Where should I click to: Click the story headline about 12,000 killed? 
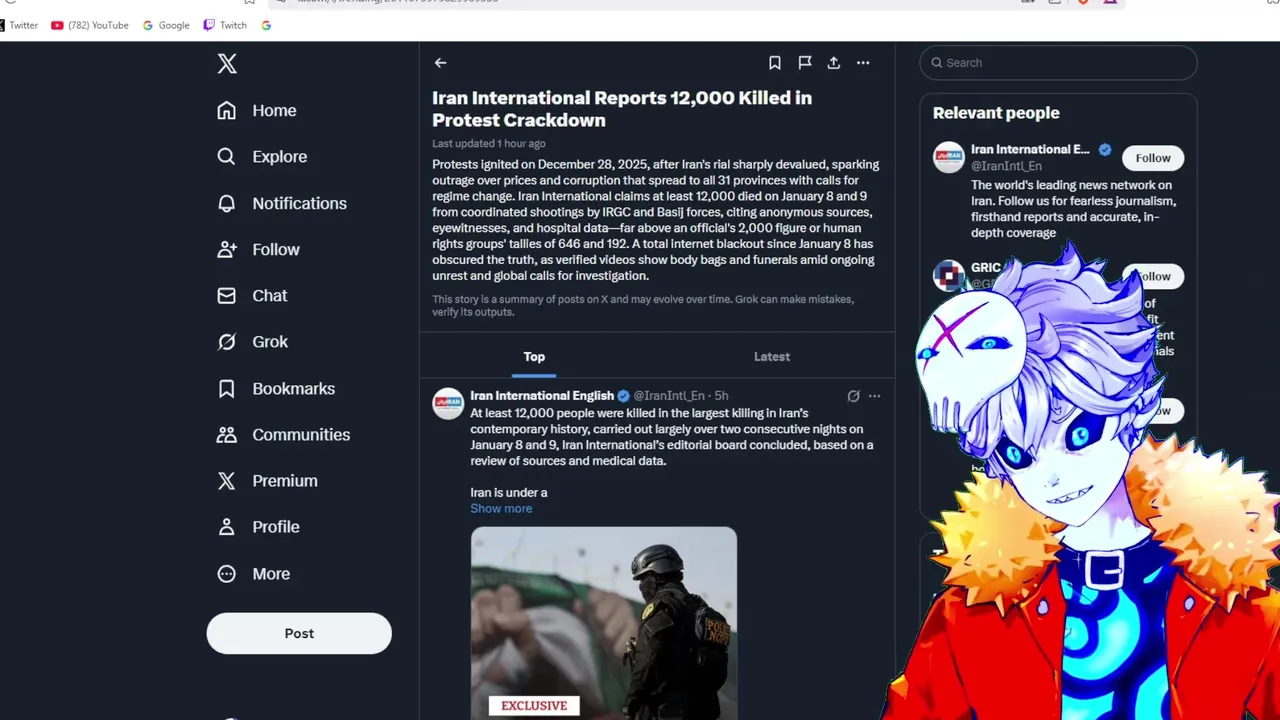[622, 109]
